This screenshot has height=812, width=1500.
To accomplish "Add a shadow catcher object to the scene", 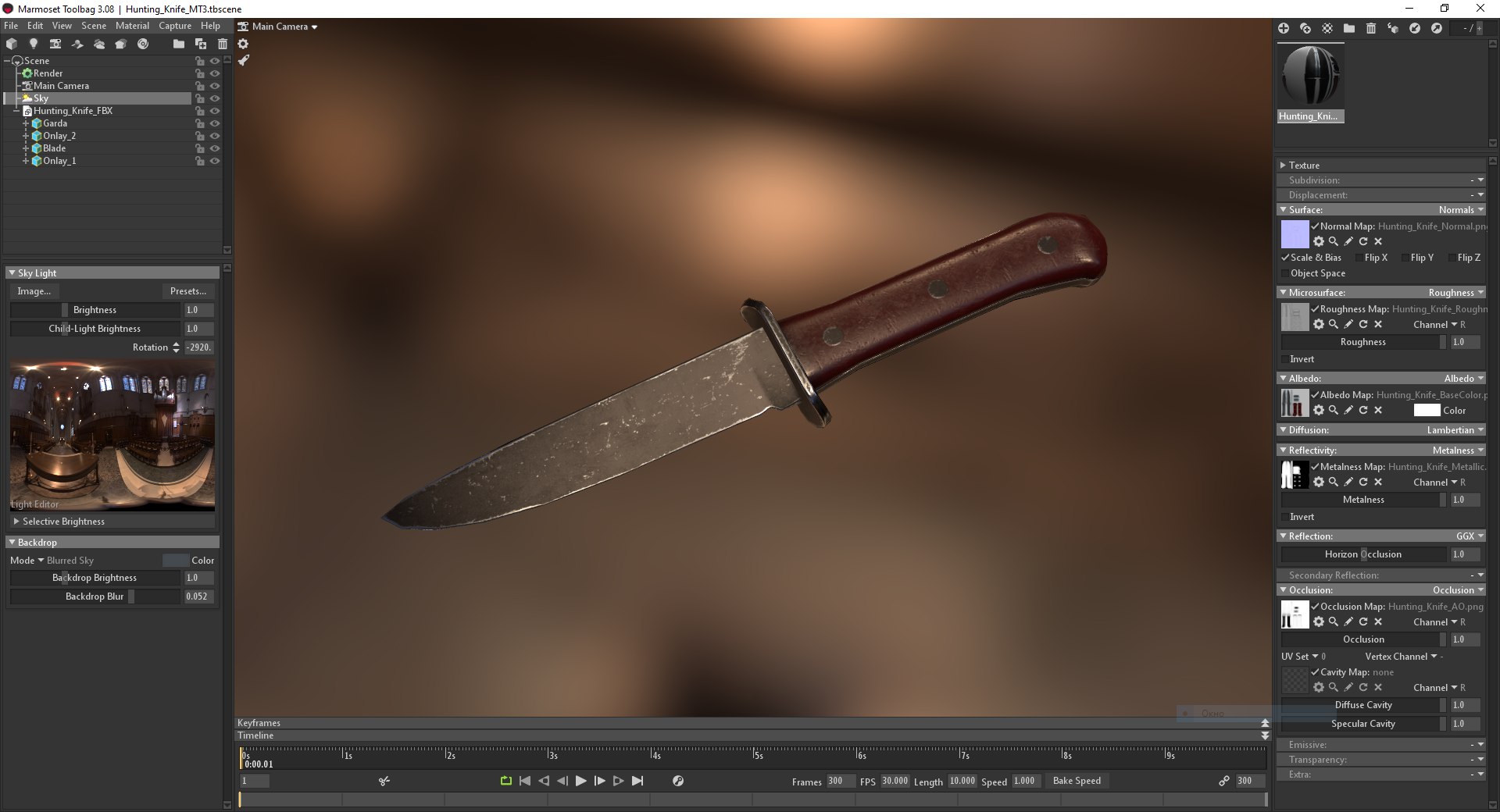I will (x=77, y=44).
